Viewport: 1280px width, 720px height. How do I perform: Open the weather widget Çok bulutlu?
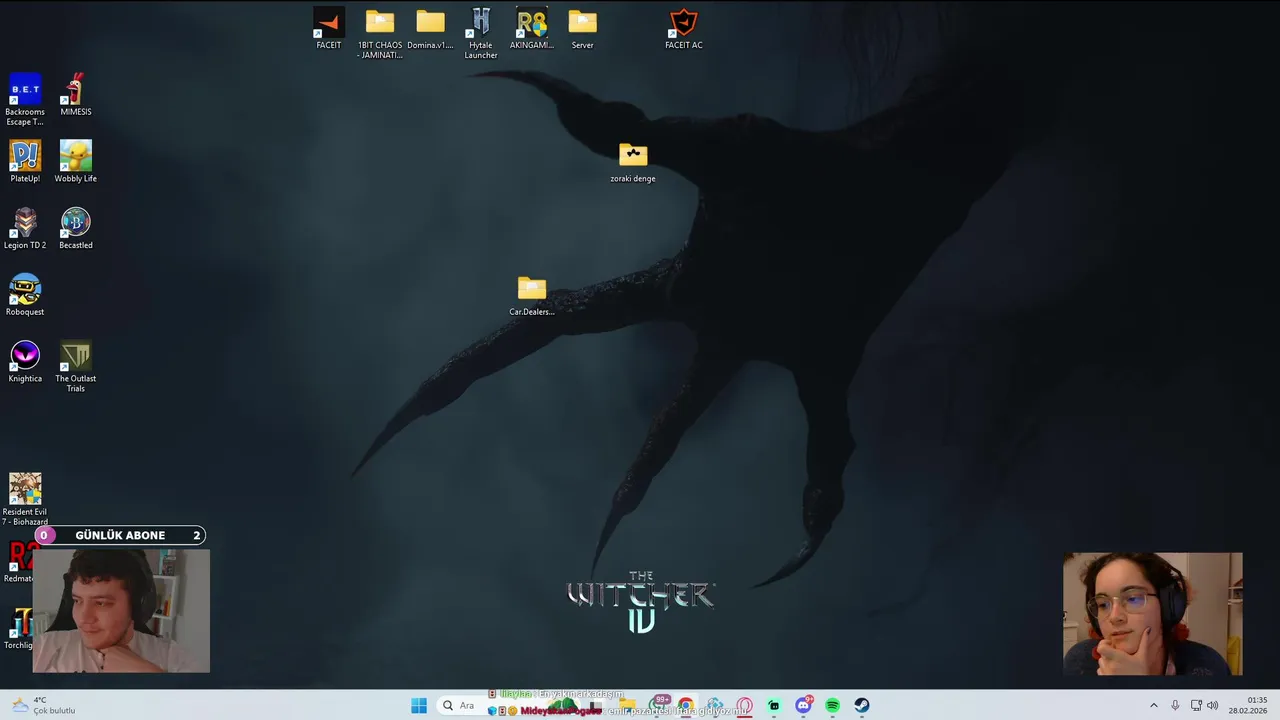44,705
